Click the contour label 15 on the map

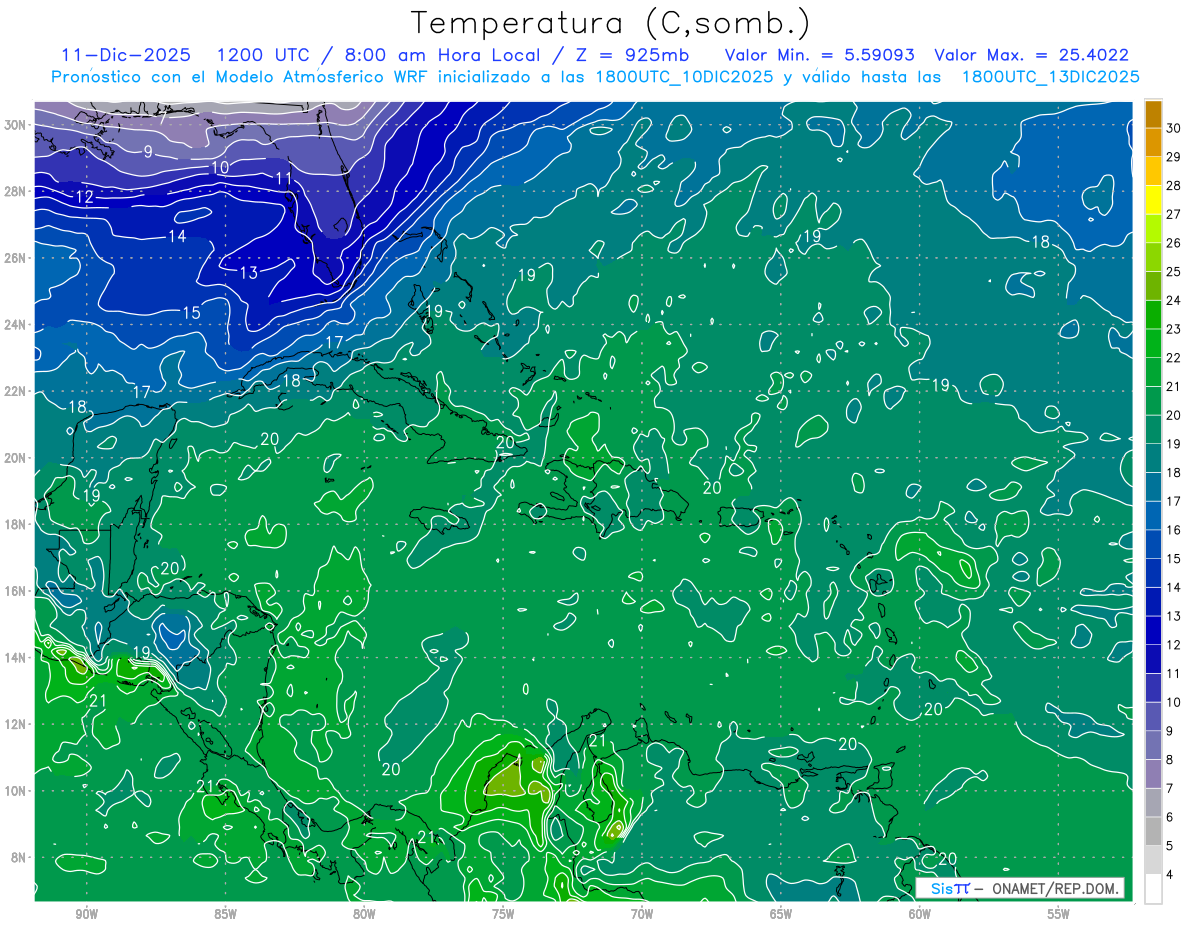[x=191, y=313]
